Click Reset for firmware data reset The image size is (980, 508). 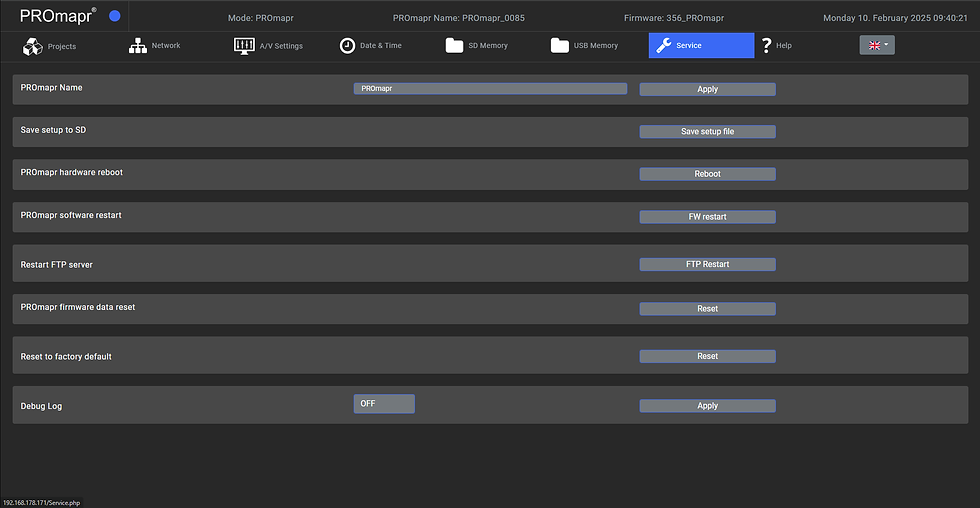pos(708,309)
